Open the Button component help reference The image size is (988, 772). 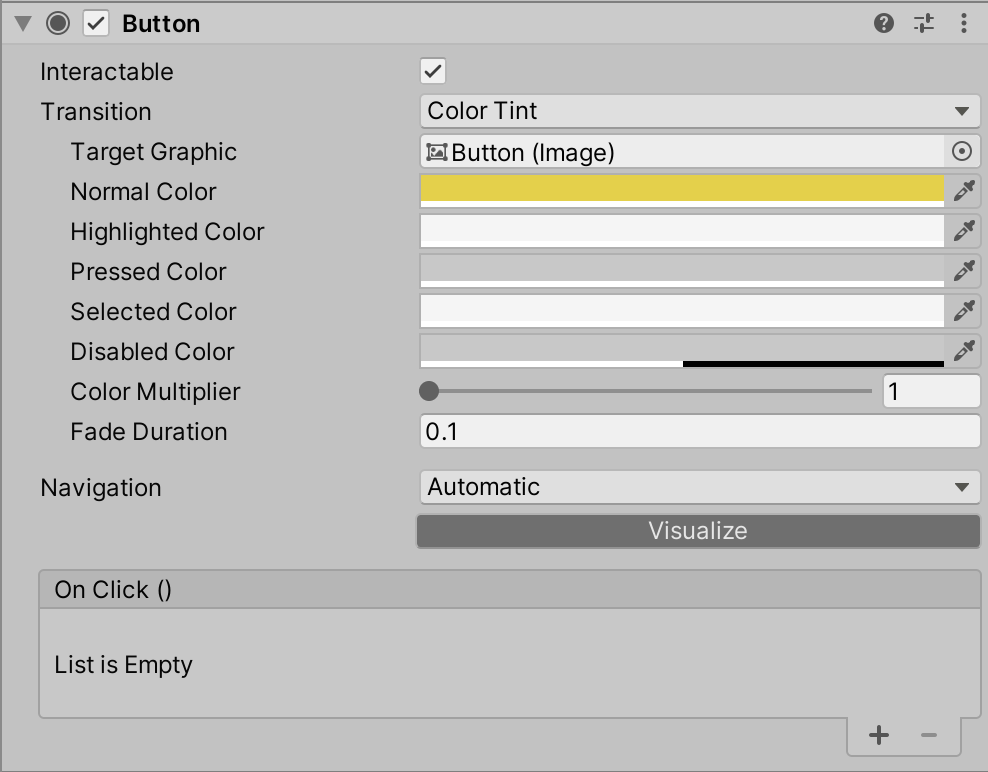(883, 23)
